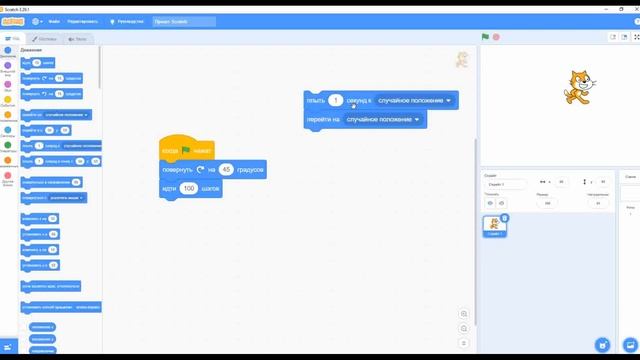Select the Внешний вид blocks category
640x360 pixels.
8,69
